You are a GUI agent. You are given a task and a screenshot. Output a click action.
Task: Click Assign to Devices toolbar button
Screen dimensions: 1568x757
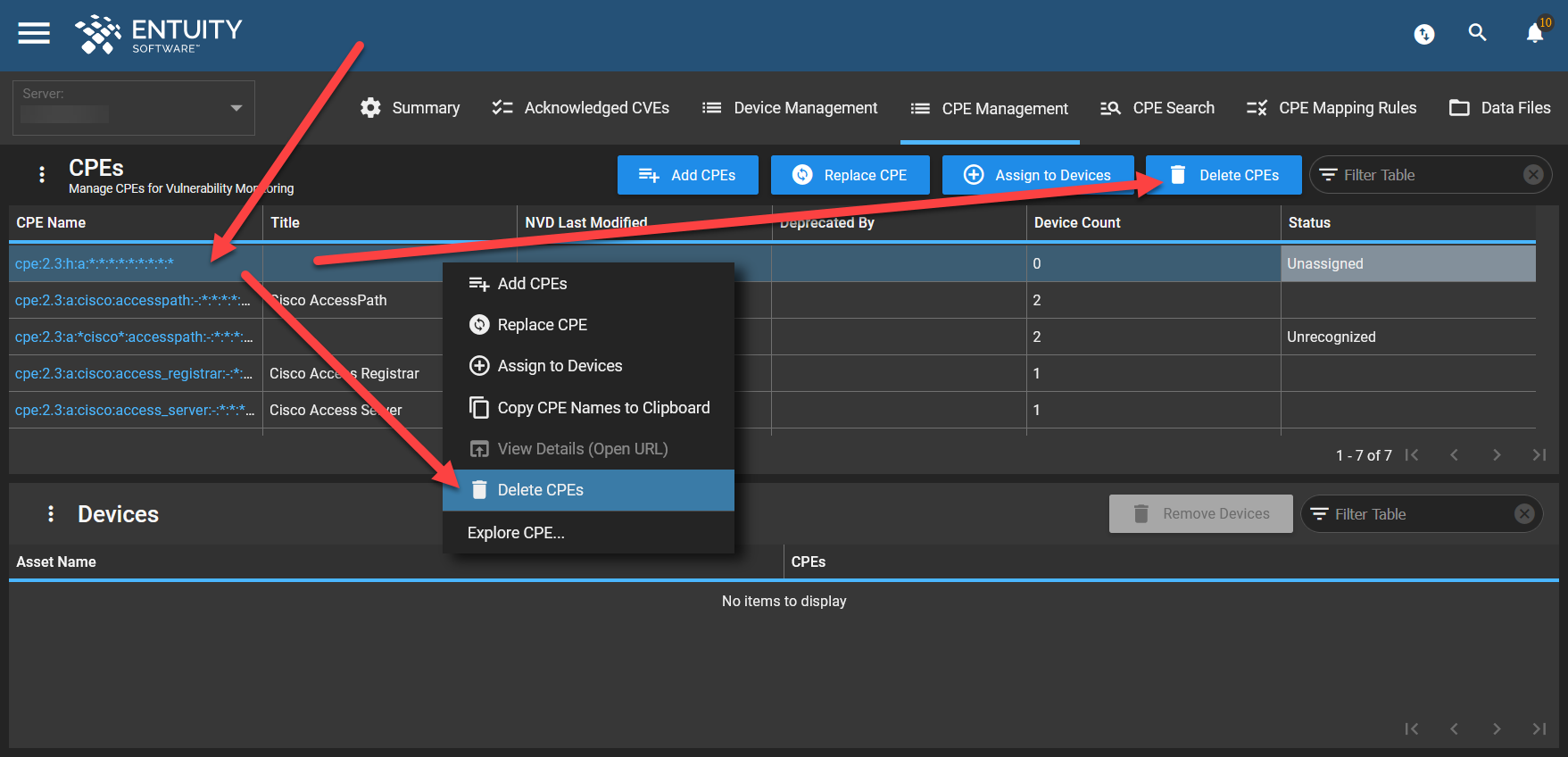coord(1038,175)
